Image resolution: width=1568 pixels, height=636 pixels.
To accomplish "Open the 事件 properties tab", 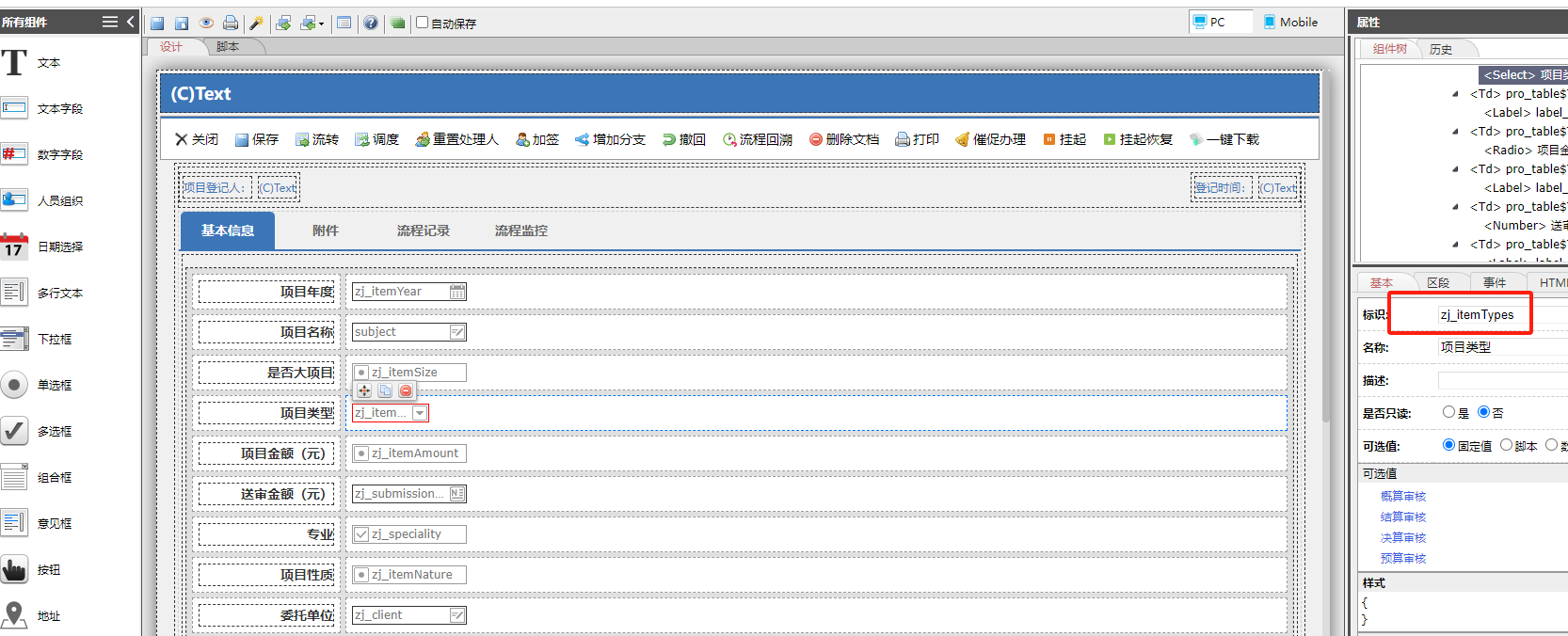I will 1495,282.
